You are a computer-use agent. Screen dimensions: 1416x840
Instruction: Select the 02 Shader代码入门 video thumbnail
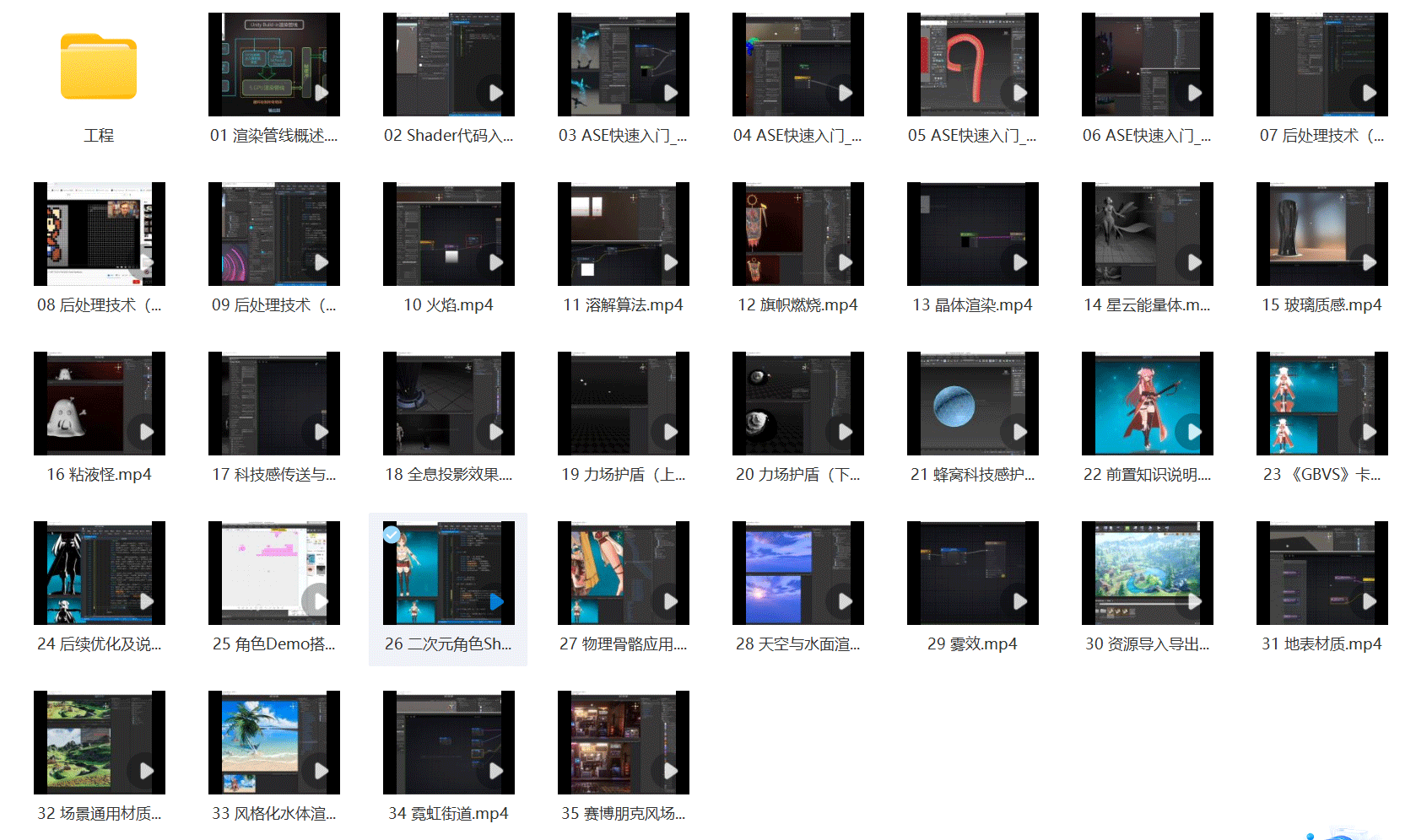click(x=448, y=65)
